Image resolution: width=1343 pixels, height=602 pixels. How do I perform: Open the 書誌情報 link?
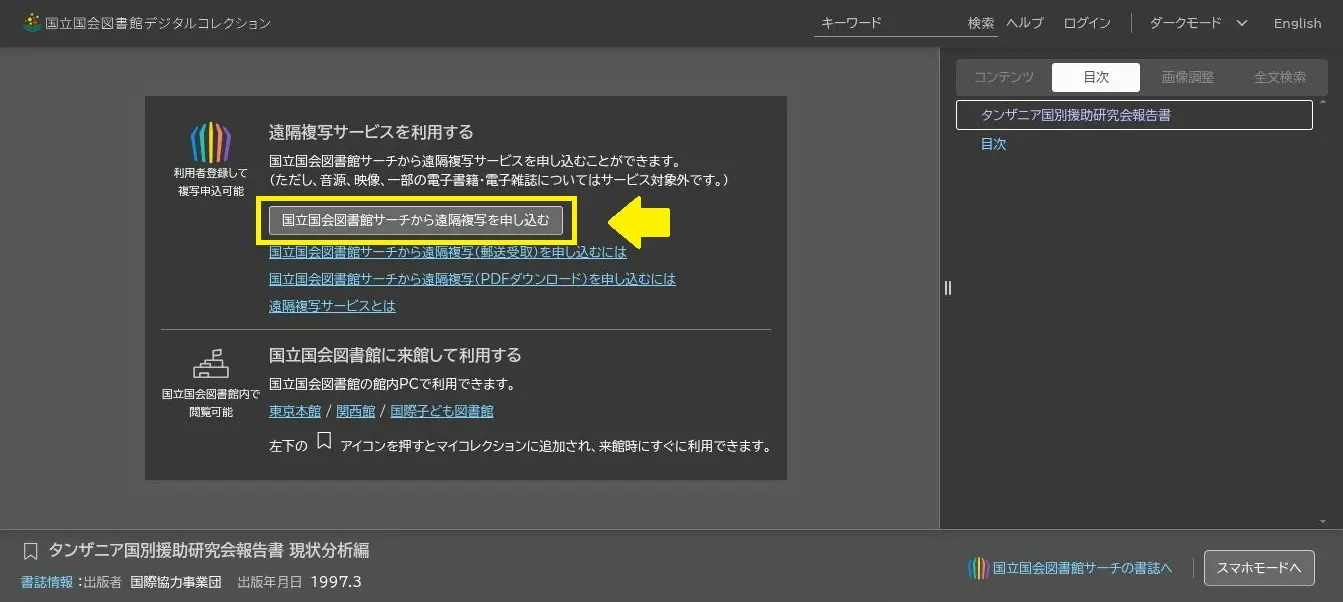(47, 582)
